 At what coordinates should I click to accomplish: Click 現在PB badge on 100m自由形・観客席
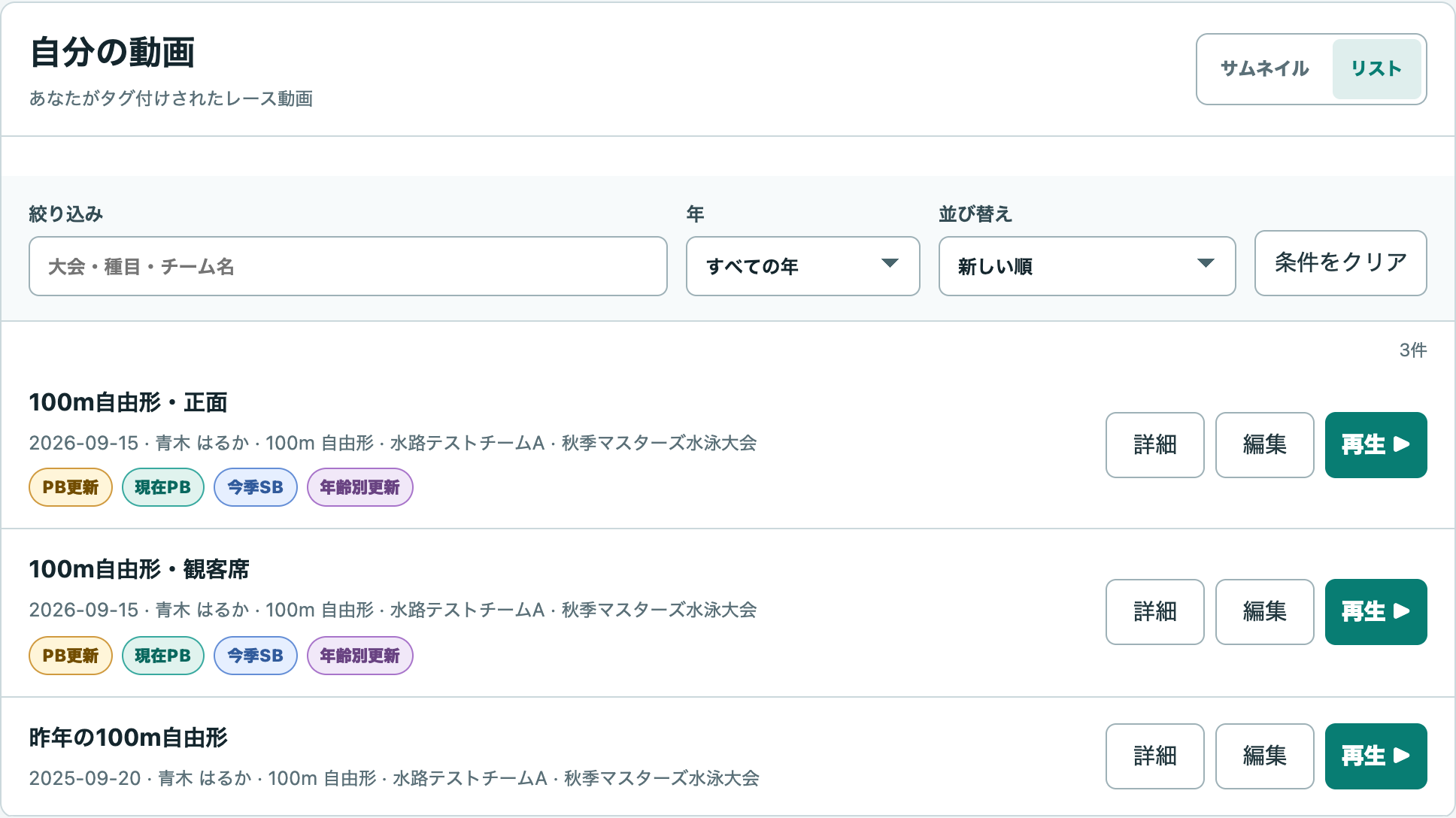tap(163, 656)
